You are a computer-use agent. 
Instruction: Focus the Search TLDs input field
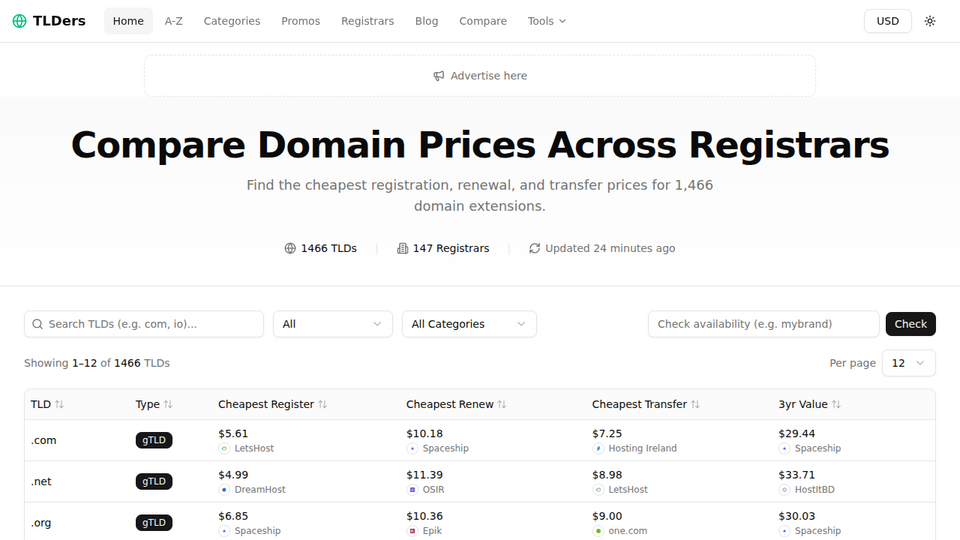click(144, 324)
